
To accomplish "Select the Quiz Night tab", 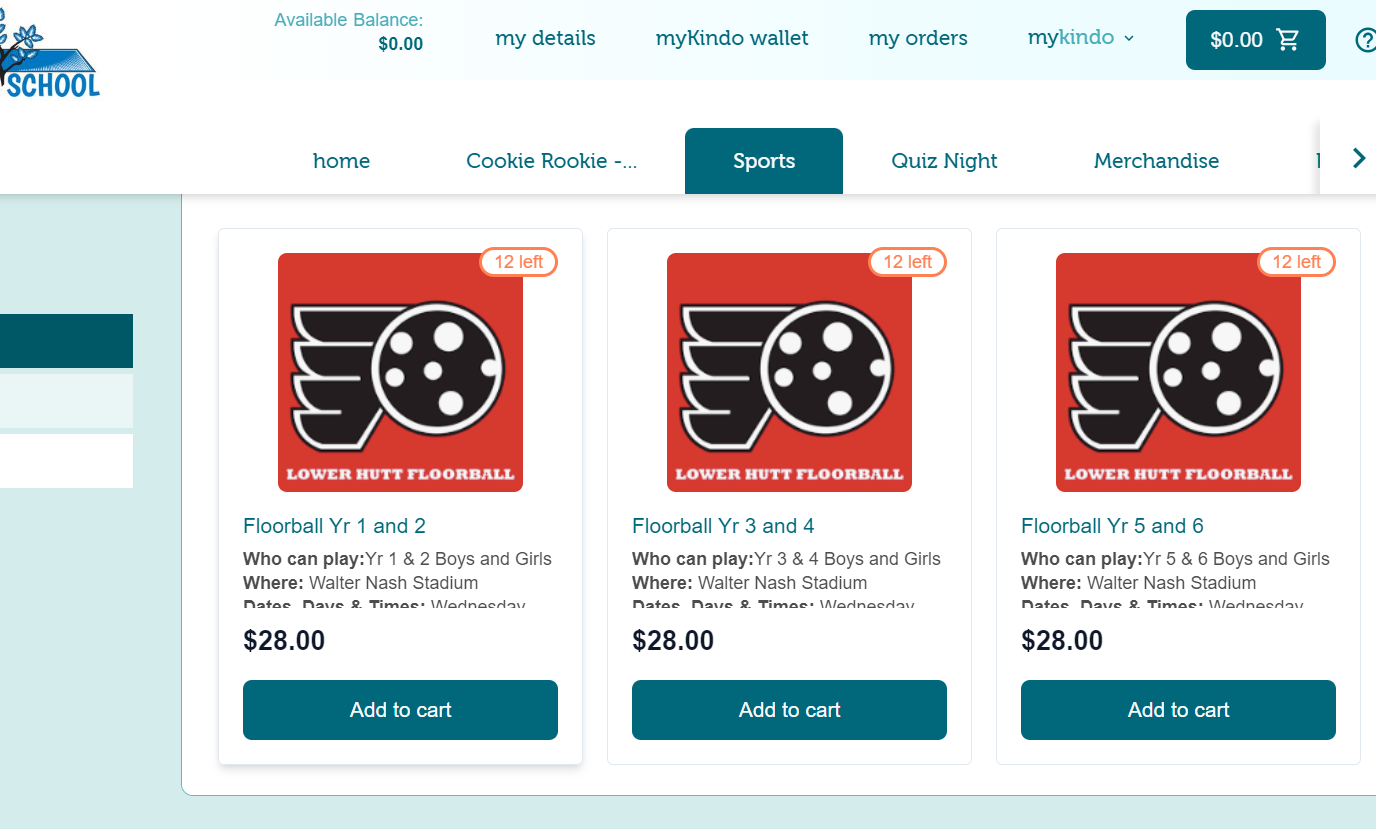I will 944,161.
